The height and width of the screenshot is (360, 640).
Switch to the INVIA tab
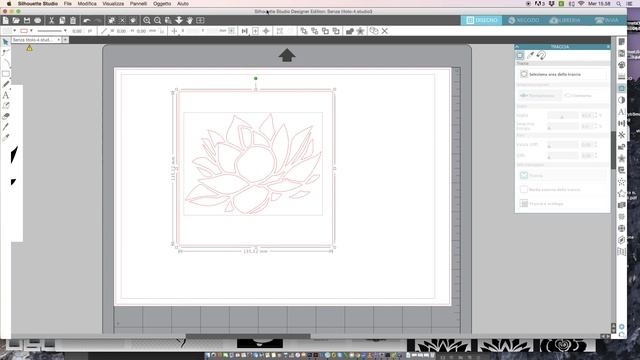(607, 20)
